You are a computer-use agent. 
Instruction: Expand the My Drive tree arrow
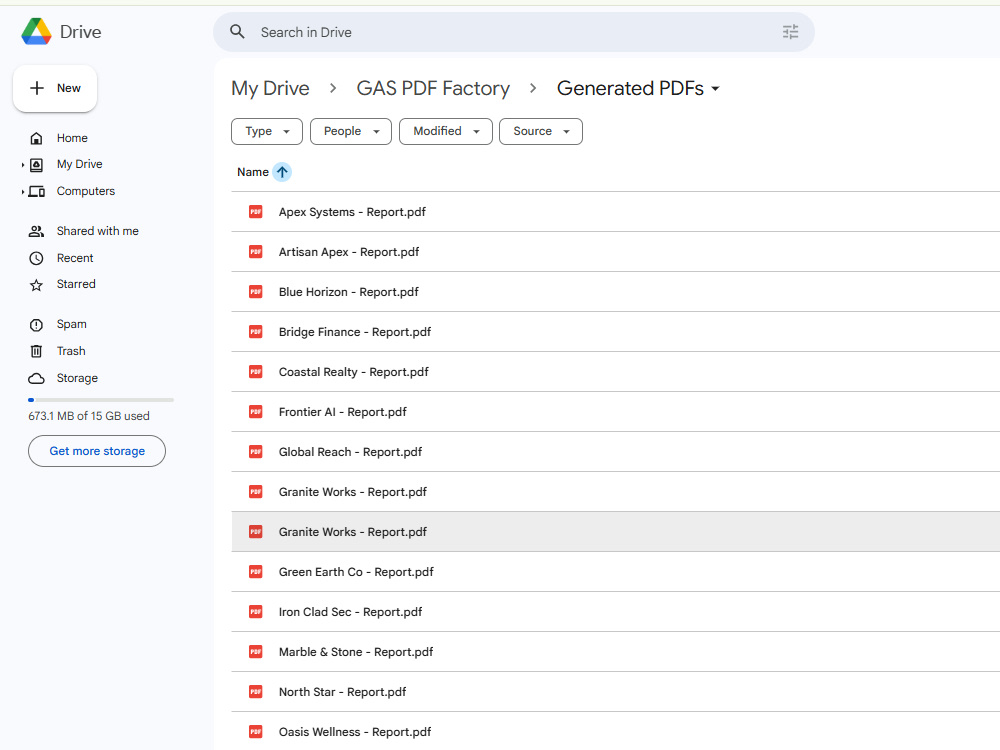[x=23, y=165]
